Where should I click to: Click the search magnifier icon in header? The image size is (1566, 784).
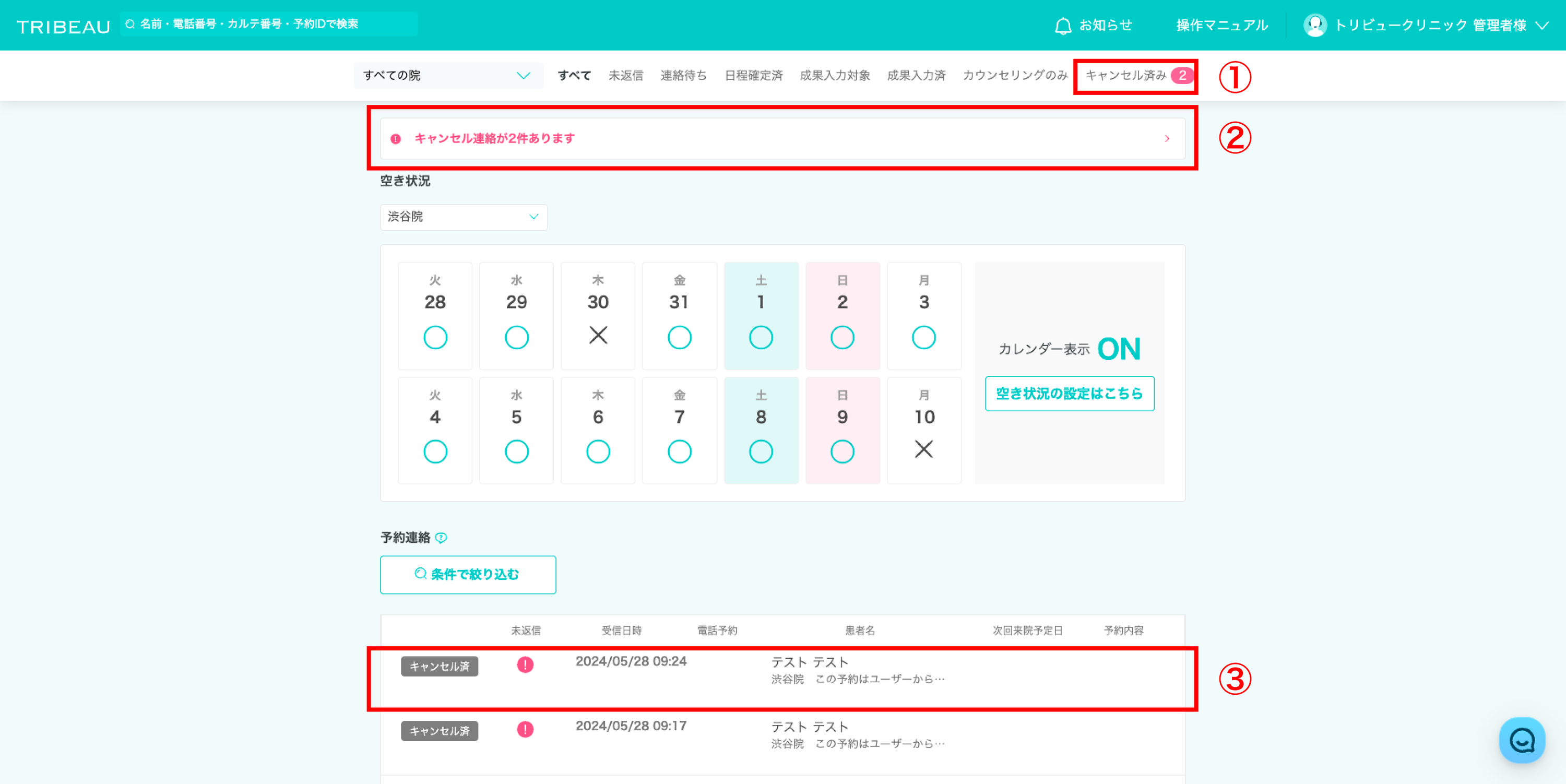(130, 25)
